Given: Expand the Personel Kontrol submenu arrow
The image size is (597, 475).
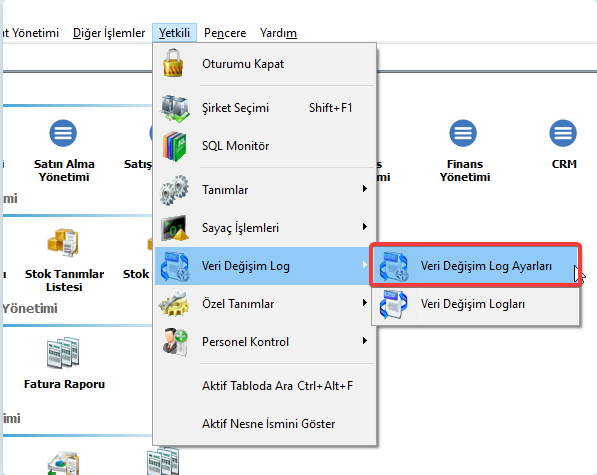Looking at the screenshot, I should tap(364, 341).
